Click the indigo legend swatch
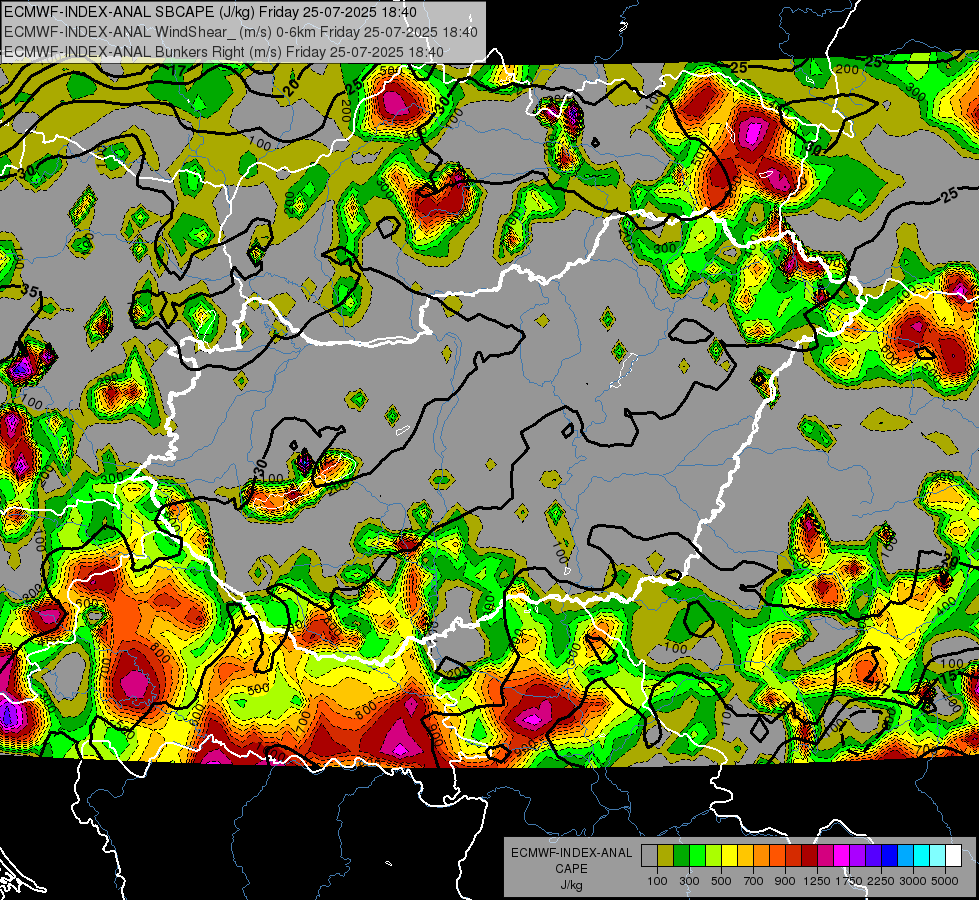Image resolution: width=979 pixels, height=900 pixels. coord(873,856)
